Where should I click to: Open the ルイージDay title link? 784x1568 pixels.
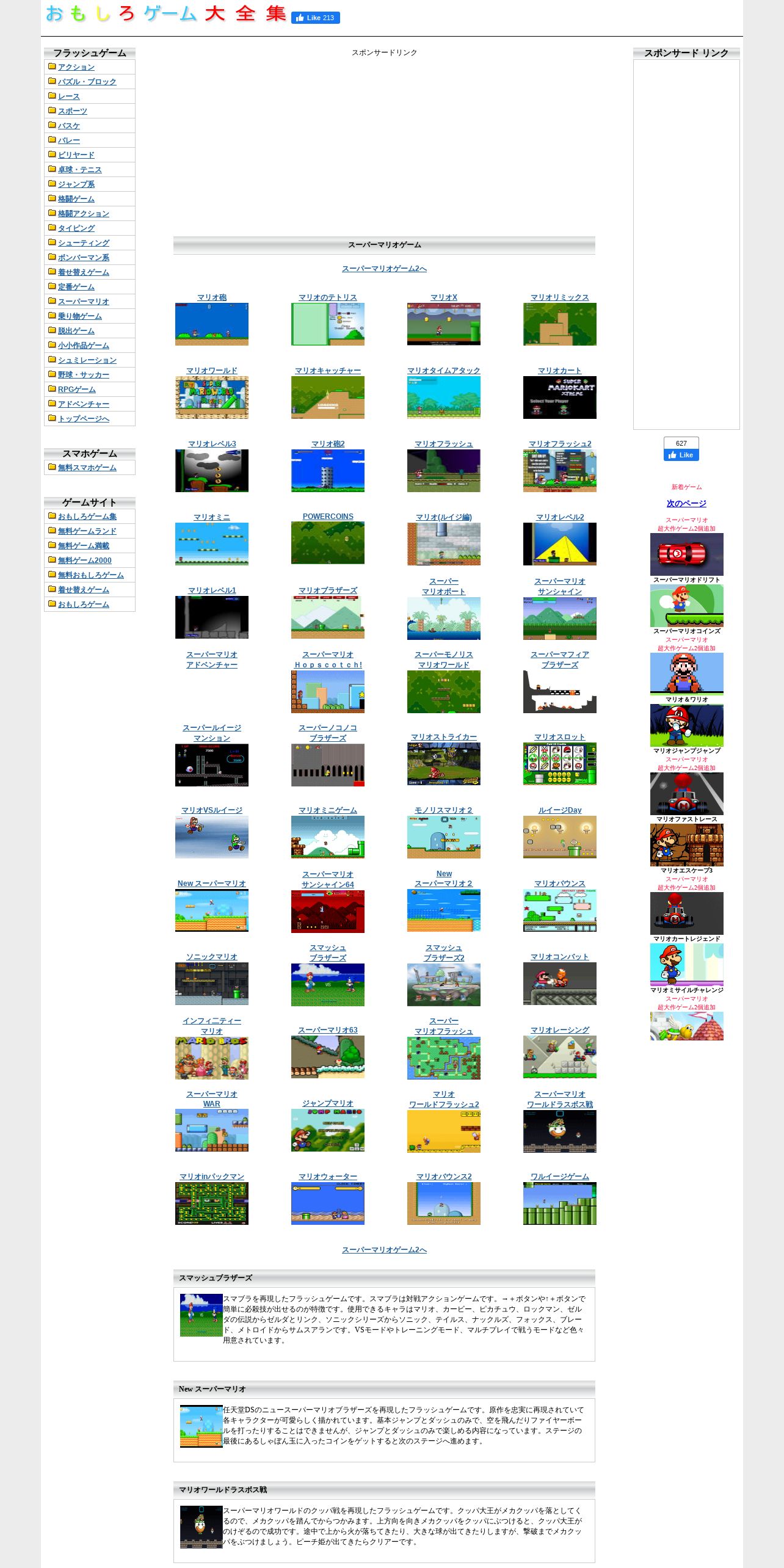tap(560, 810)
